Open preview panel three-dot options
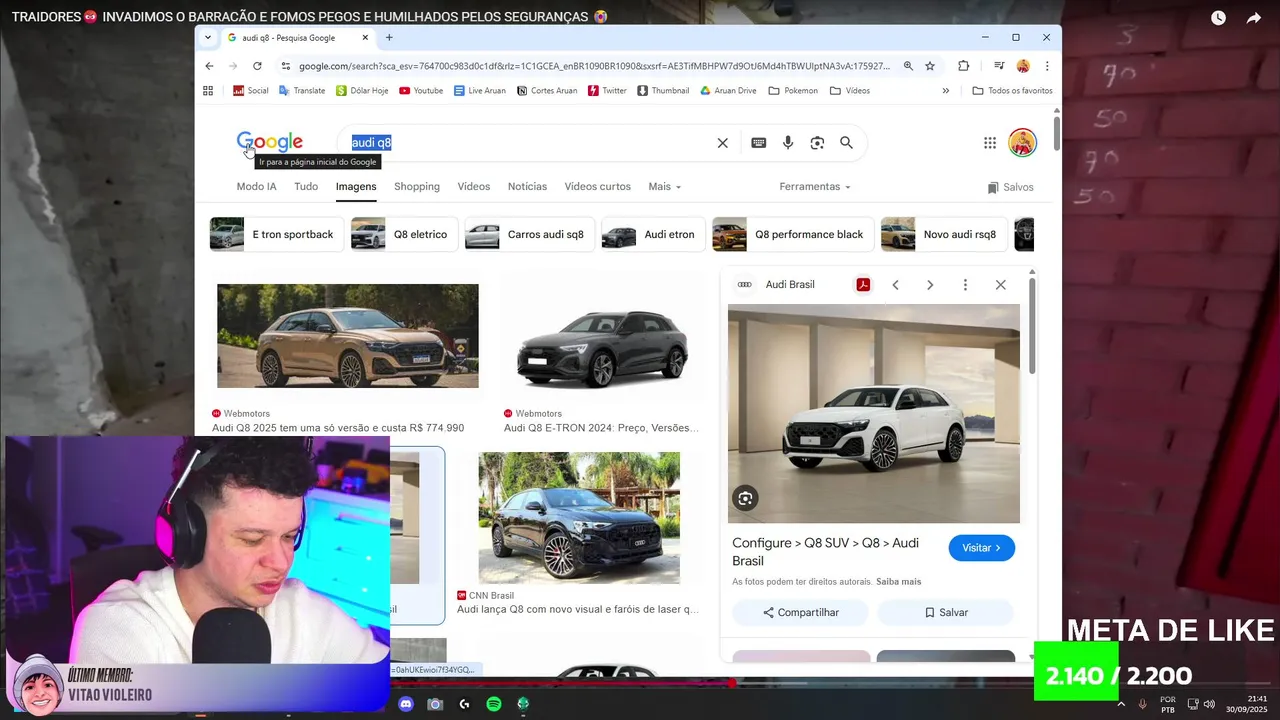Viewport: 1280px width, 720px height. click(x=965, y=285)
